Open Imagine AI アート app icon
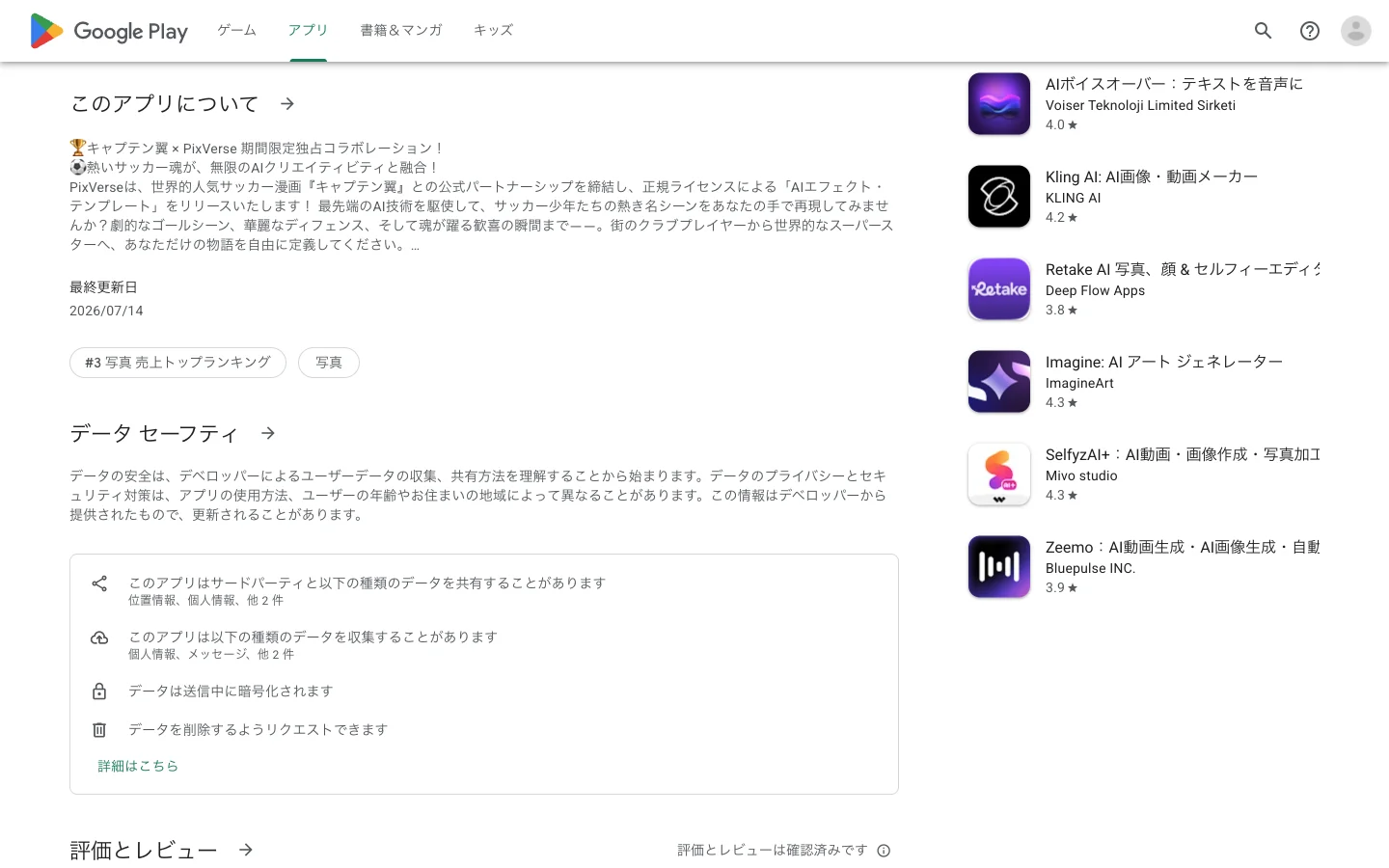 coord(999,381)
